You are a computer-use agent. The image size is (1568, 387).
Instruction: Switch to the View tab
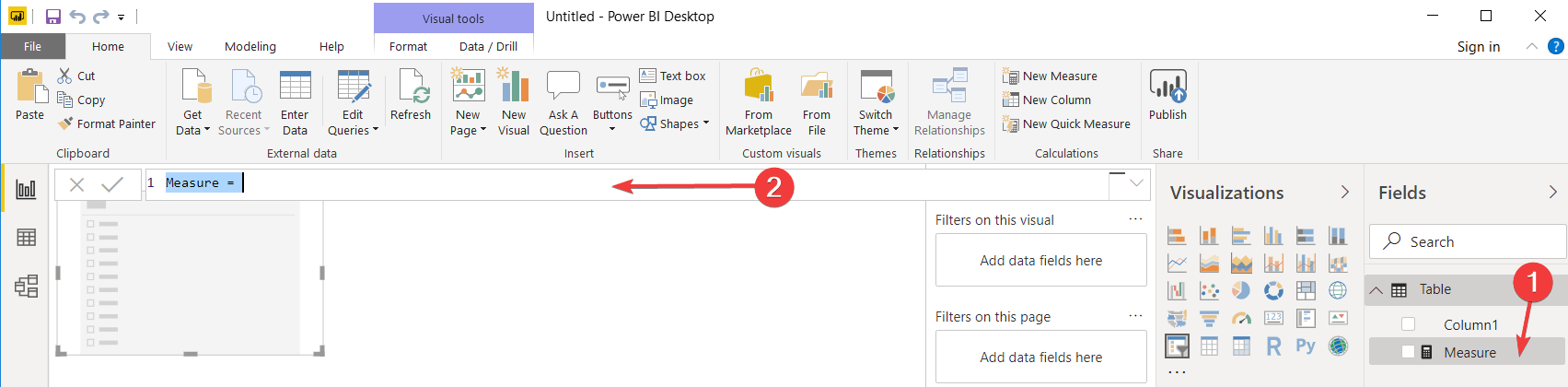click(180, 46)
